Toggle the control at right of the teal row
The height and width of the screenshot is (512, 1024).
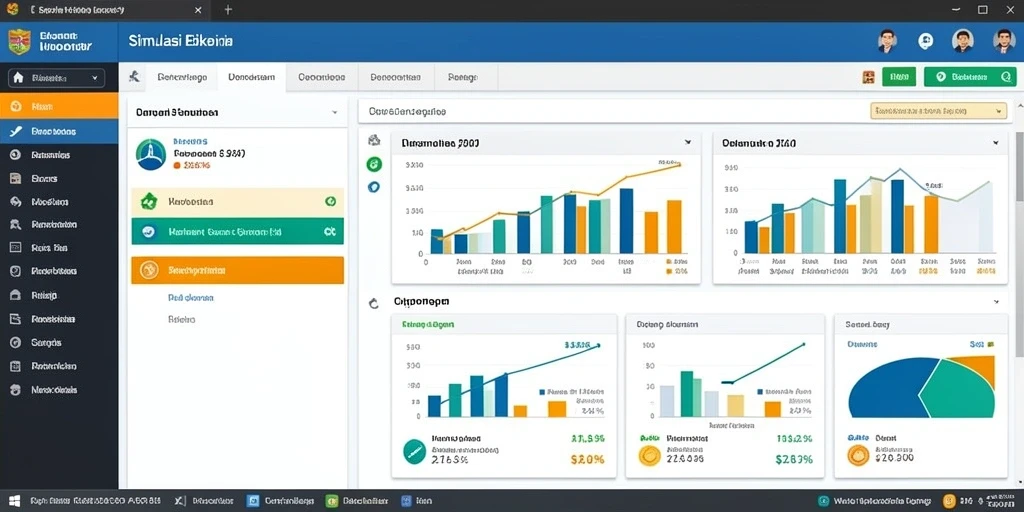[x=330, y=231]
